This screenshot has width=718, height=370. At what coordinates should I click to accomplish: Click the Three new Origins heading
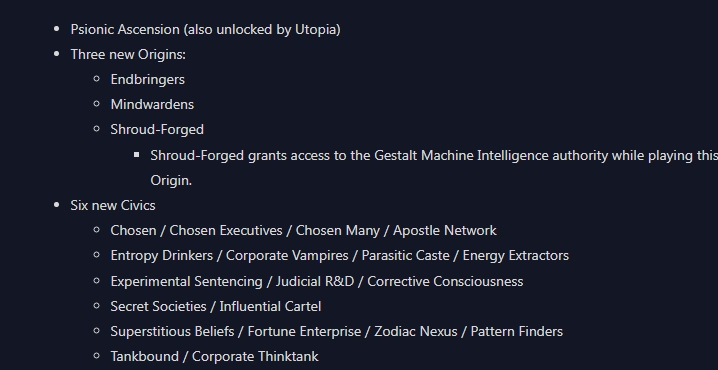pos(128,54)
